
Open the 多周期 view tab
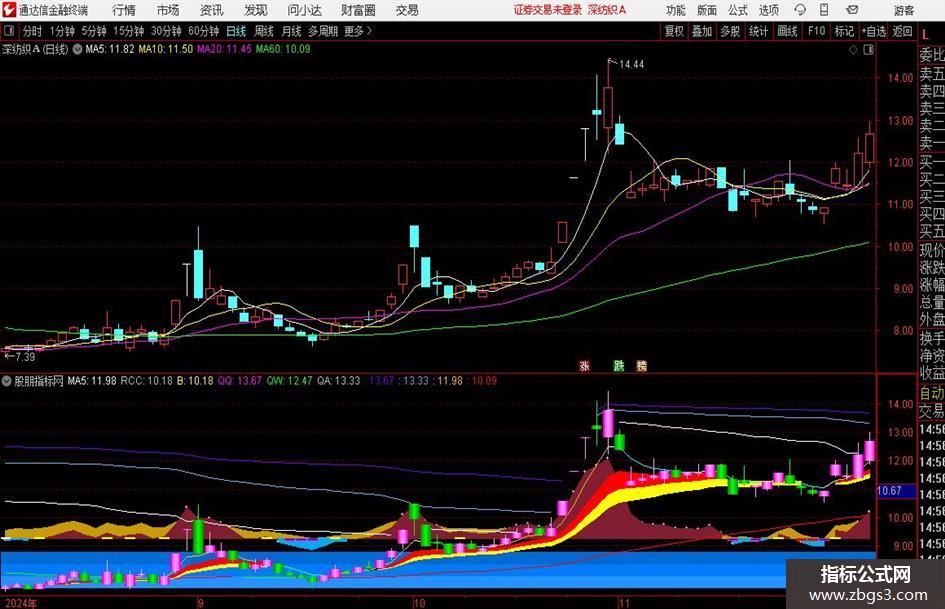click(323, 31)
